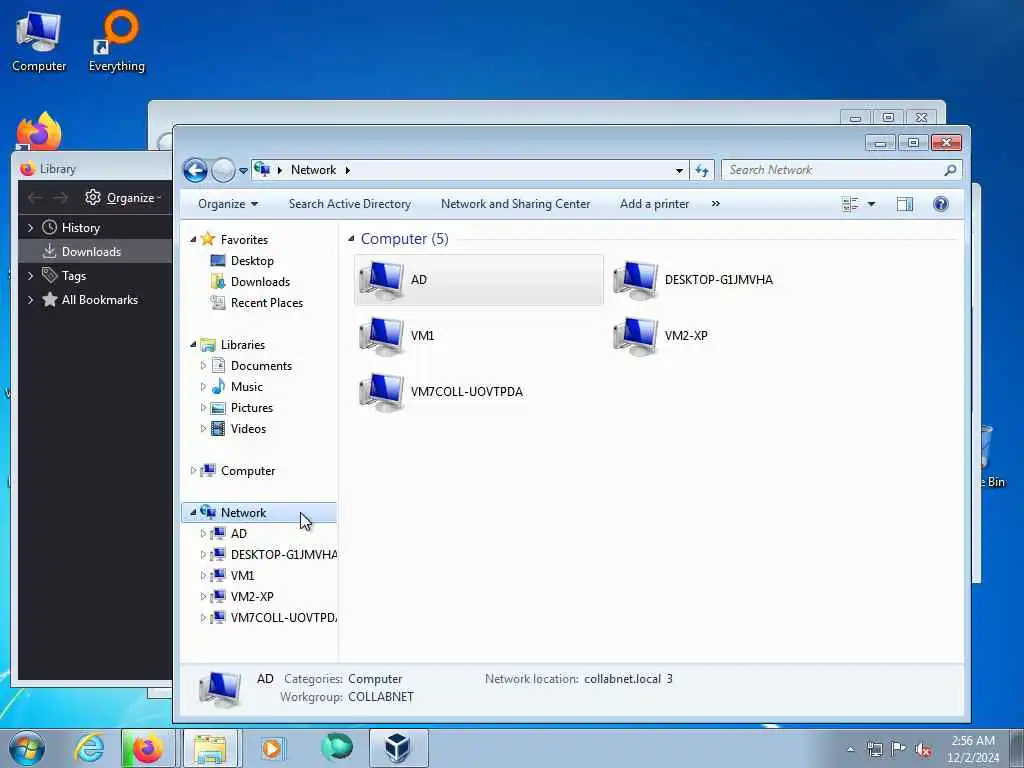The height and width of the screenshot is (768, 1024).
Task: Select Downloads in Firefox Library sidebar
Action: (95, 251)
